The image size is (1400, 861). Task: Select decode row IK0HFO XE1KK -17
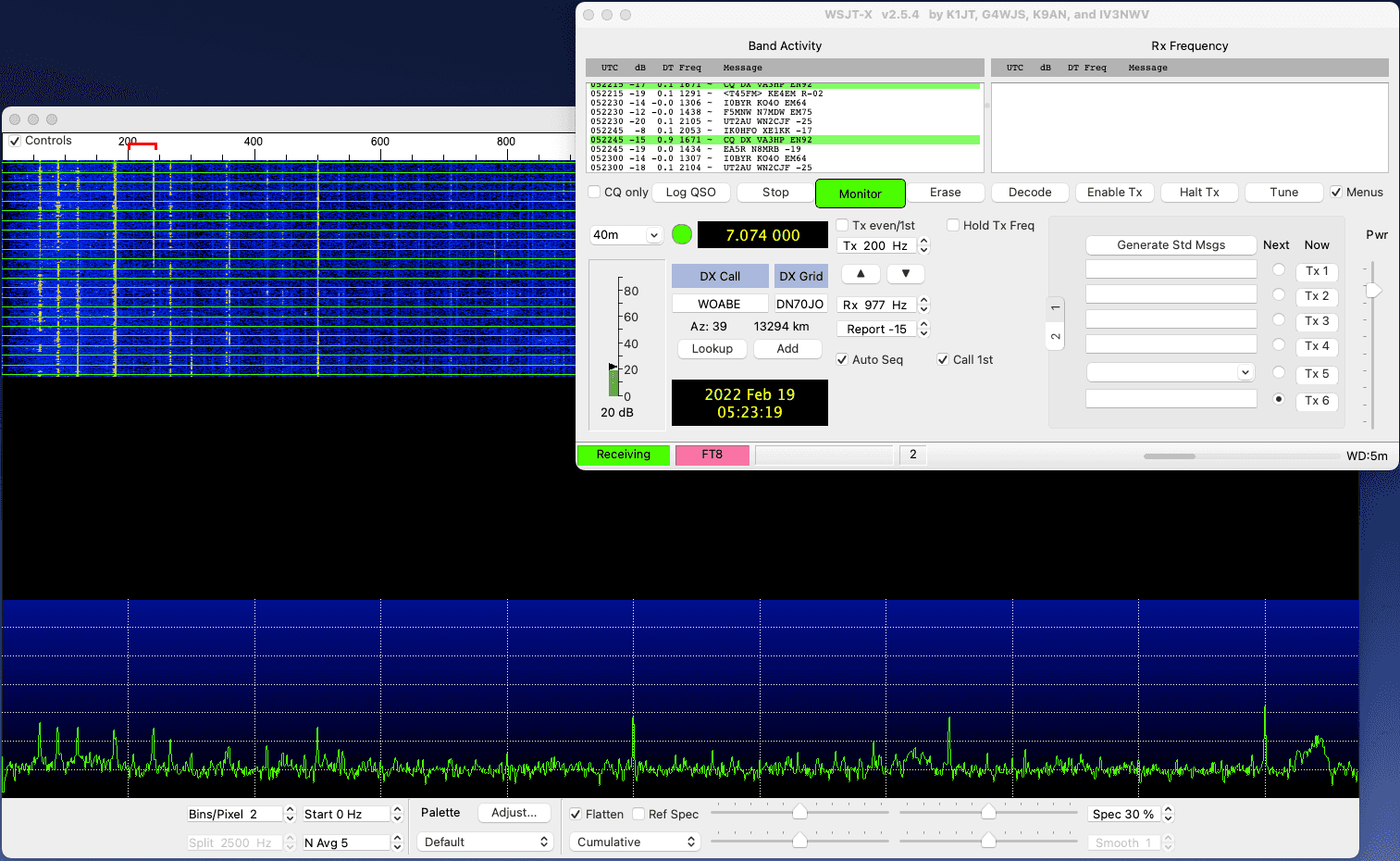click(785, 131)
